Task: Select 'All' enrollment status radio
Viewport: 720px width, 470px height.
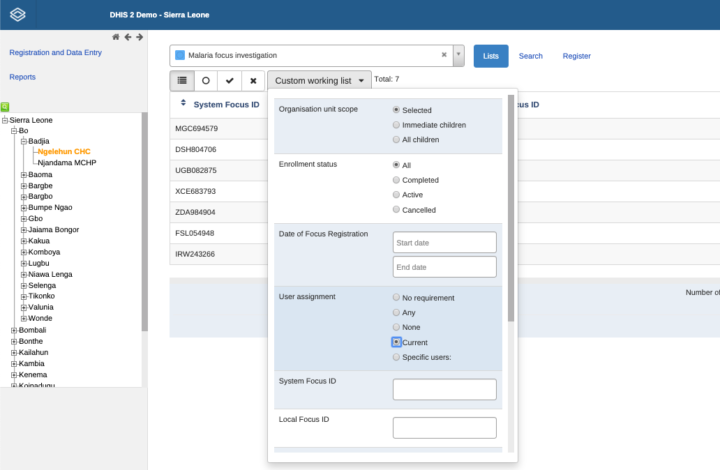Action: [x=396, y=165]
